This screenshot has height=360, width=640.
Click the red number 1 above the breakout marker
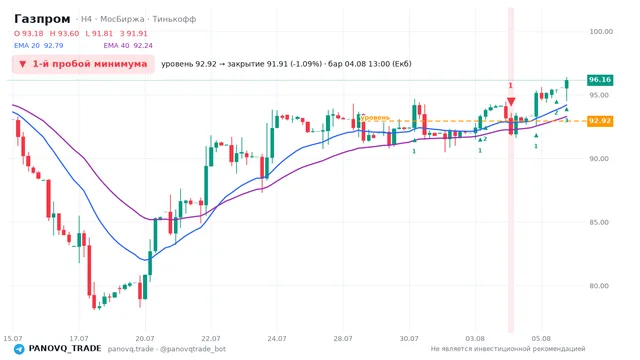510,85
